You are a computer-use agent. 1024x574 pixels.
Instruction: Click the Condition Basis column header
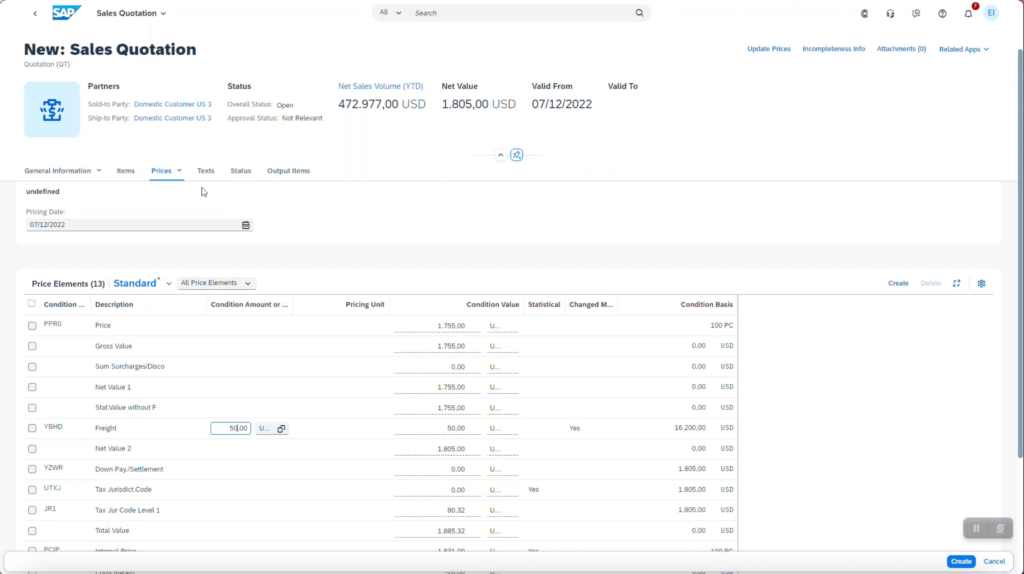(x=707, y=304)
